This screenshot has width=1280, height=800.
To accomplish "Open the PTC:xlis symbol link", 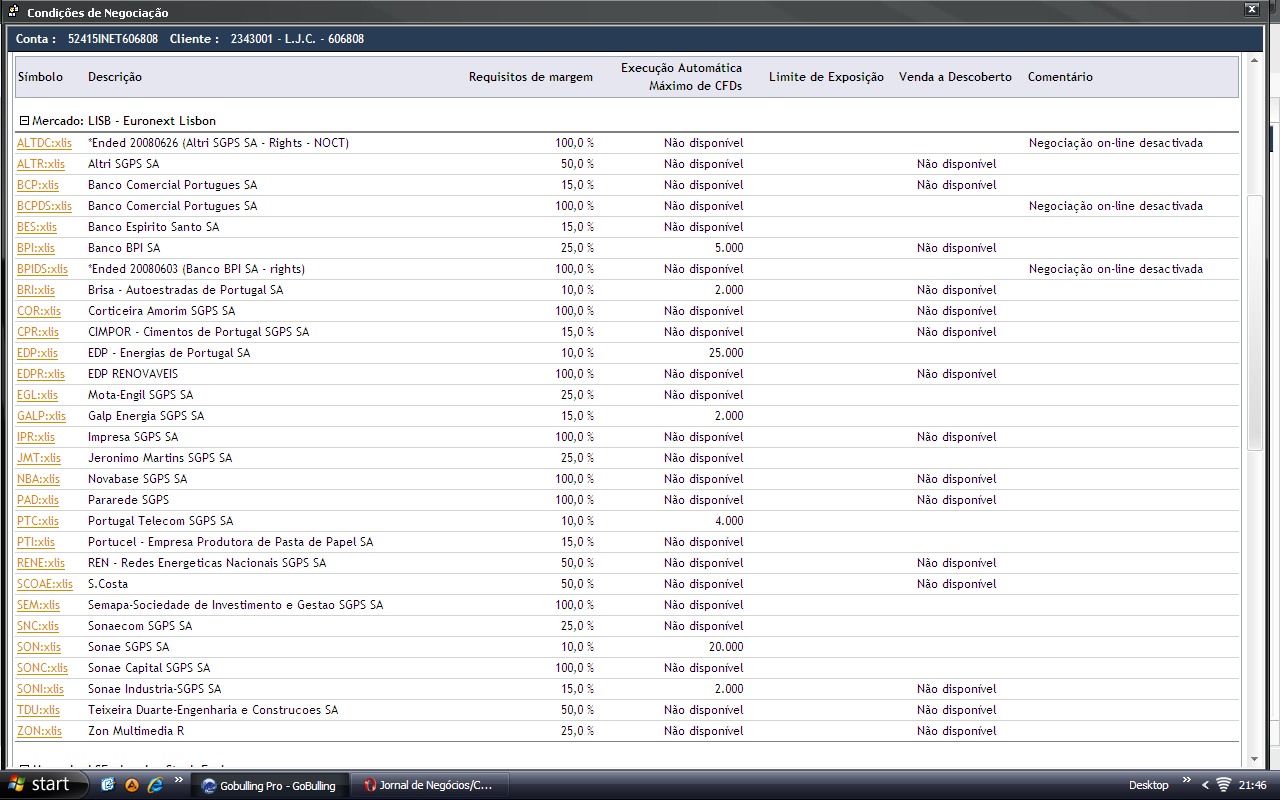I will (38, 521).
